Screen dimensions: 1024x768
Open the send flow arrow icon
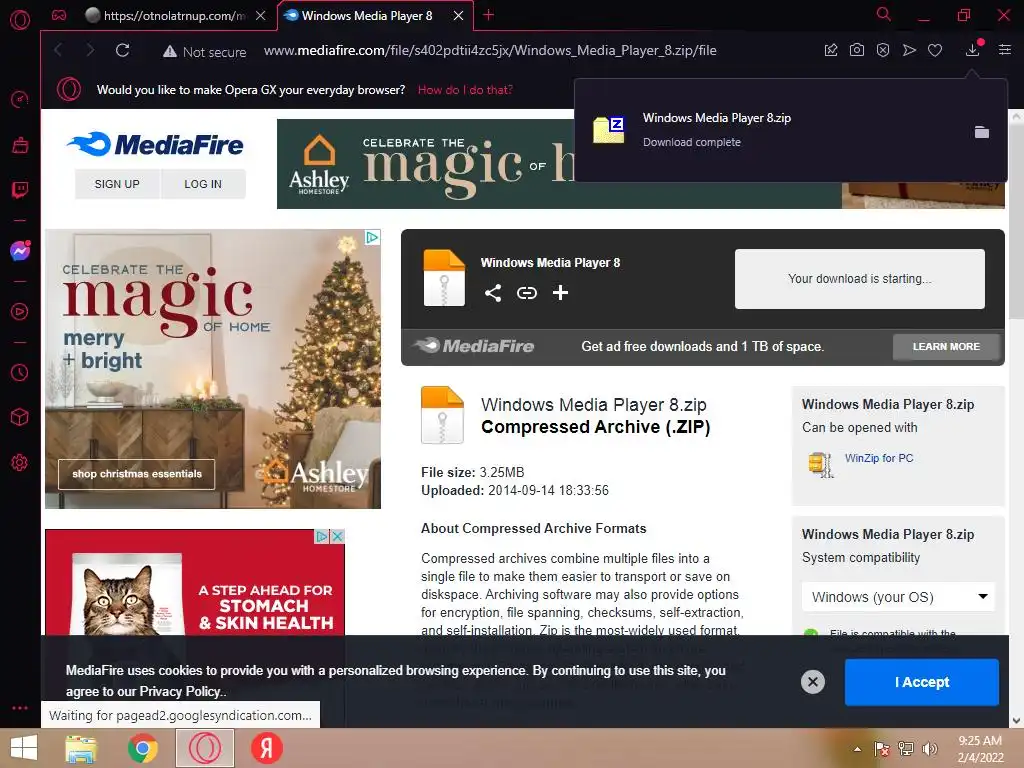(909, 50)
